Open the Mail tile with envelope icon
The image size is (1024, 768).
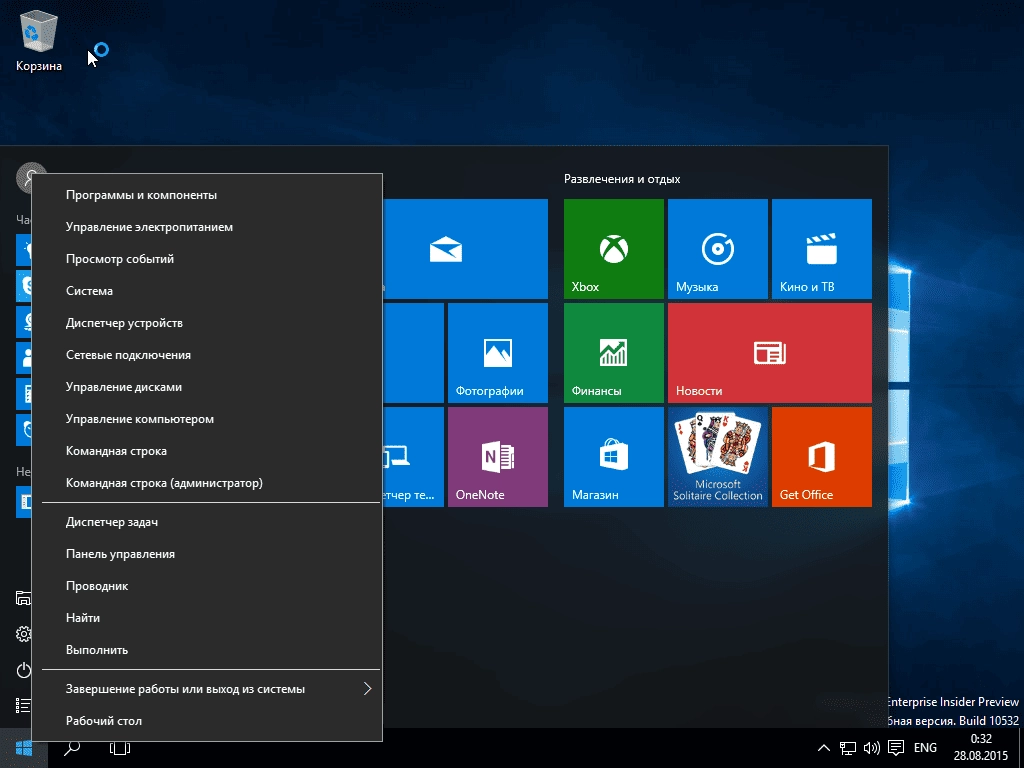(x=465, y=249)
